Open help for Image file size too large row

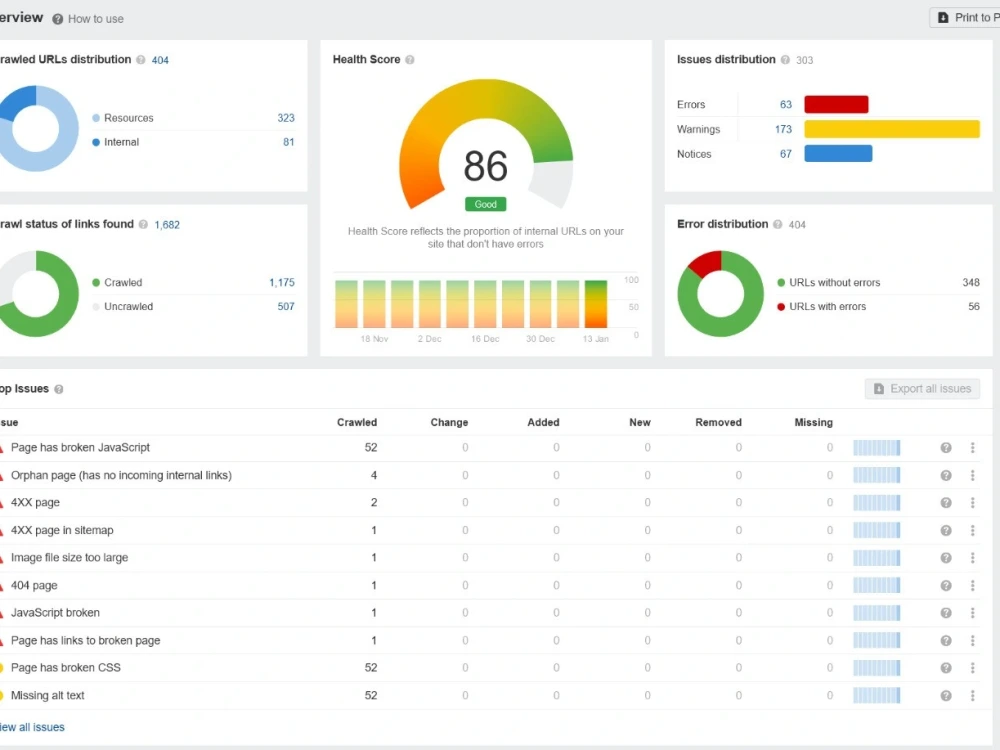pyautogui.click(x=946, y=557)
